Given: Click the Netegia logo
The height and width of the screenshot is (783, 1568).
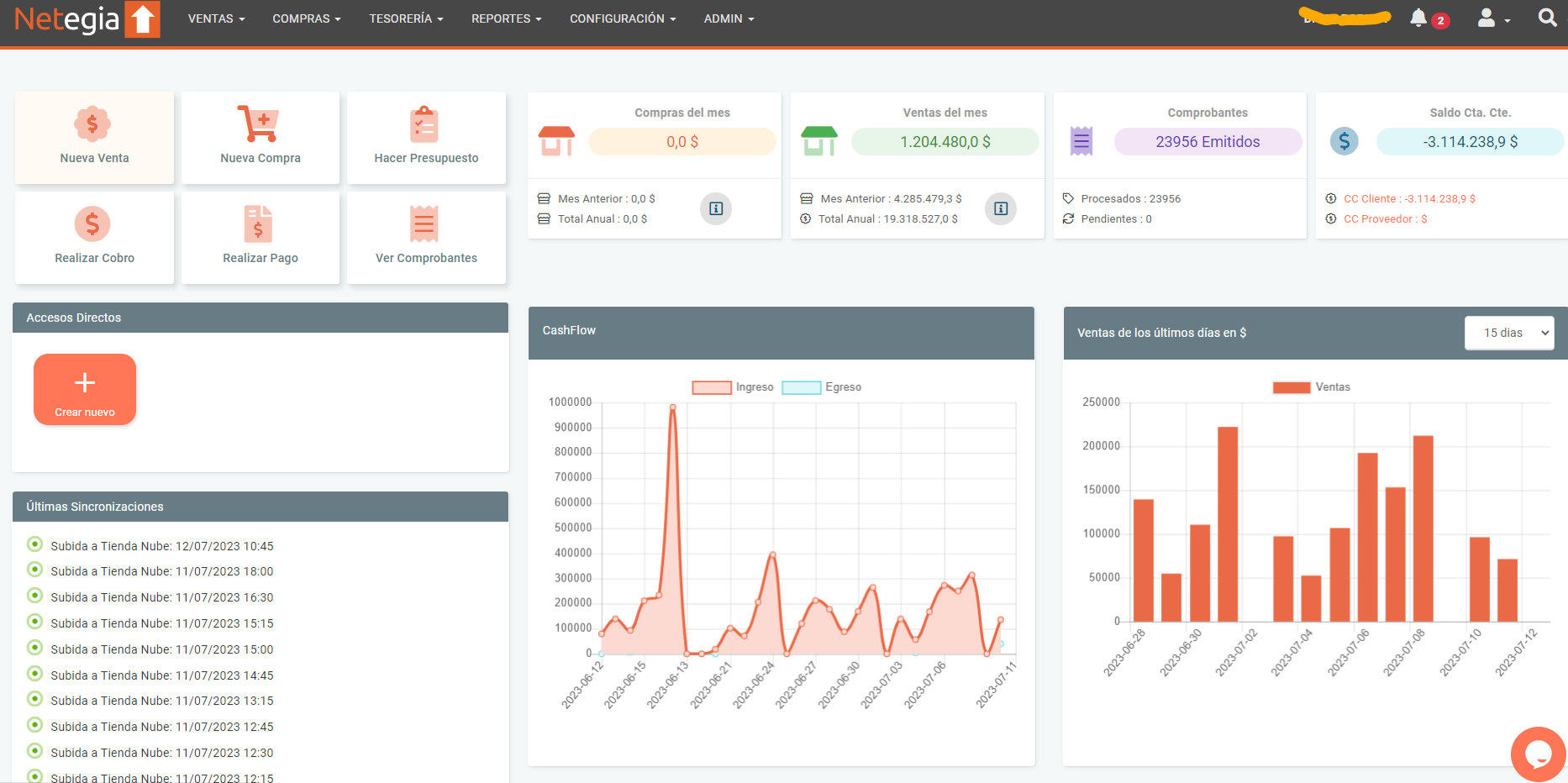Looking at the screenshot, I should pyautogui.click(x=87, y=19).
